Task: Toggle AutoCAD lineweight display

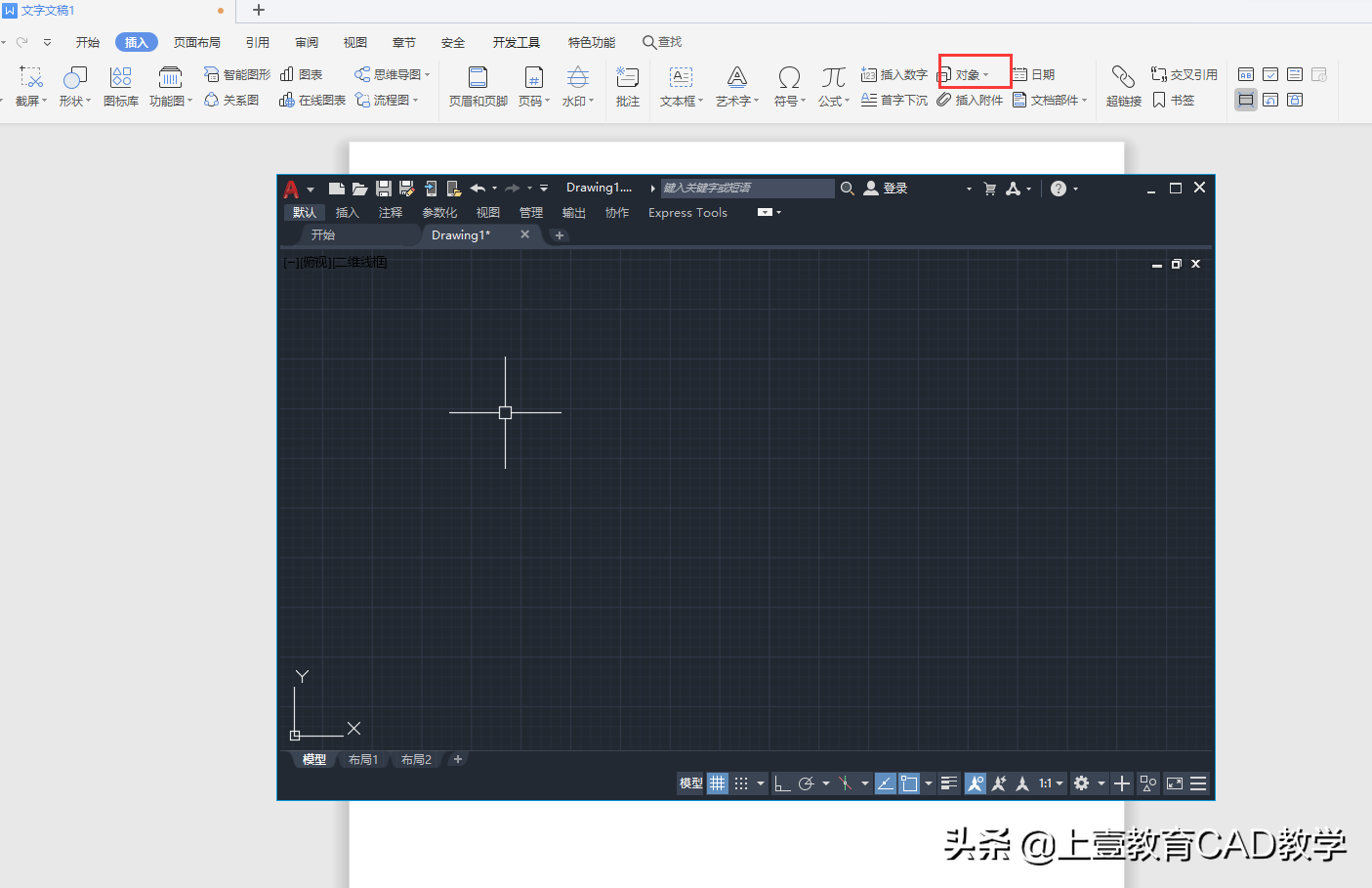Action: (949, 783)
